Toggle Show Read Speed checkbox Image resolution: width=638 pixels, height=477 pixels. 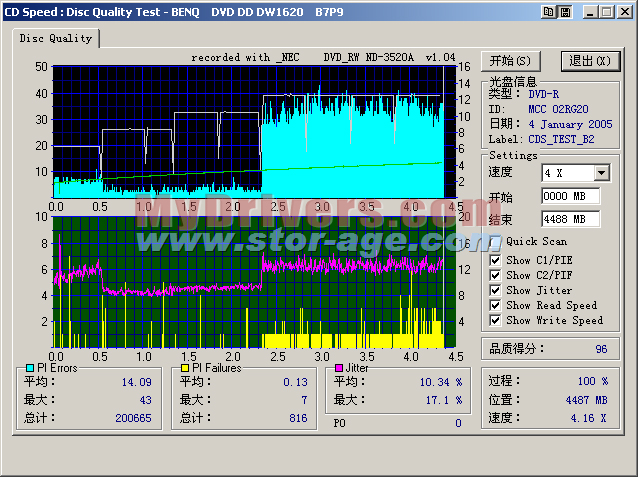tap(496, 305)
